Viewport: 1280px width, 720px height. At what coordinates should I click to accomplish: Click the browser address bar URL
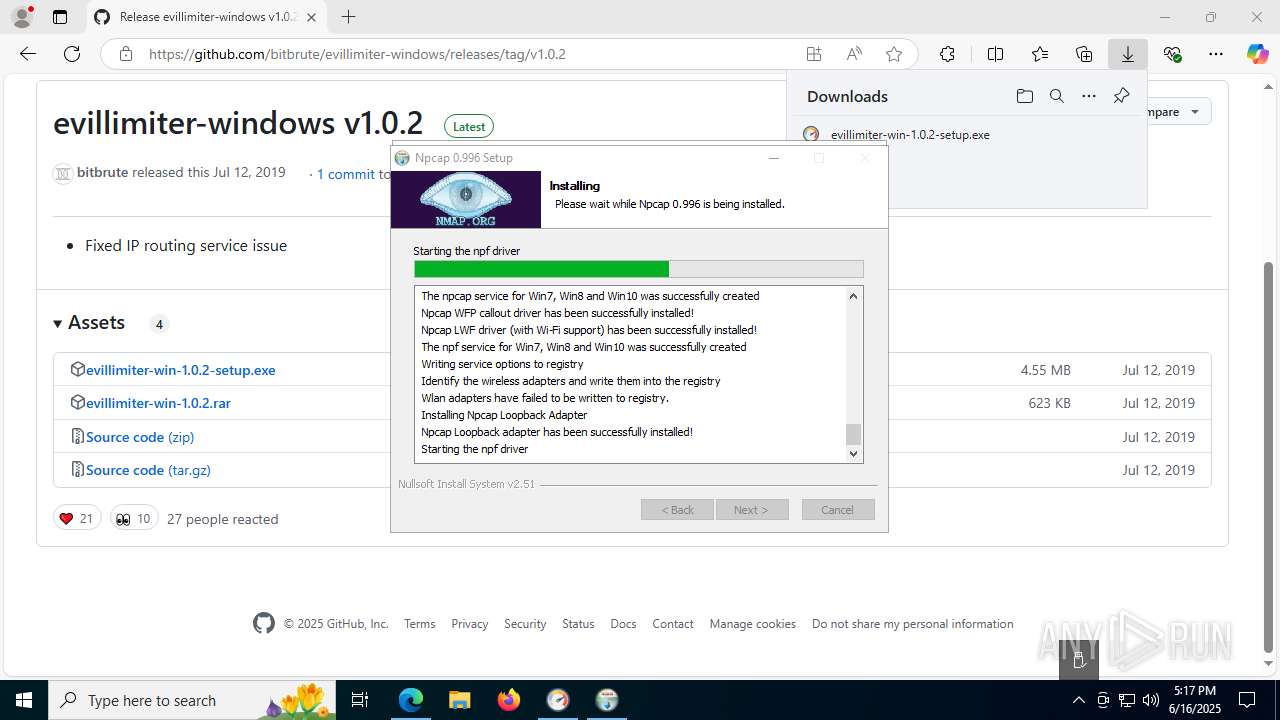pos(357,54)
